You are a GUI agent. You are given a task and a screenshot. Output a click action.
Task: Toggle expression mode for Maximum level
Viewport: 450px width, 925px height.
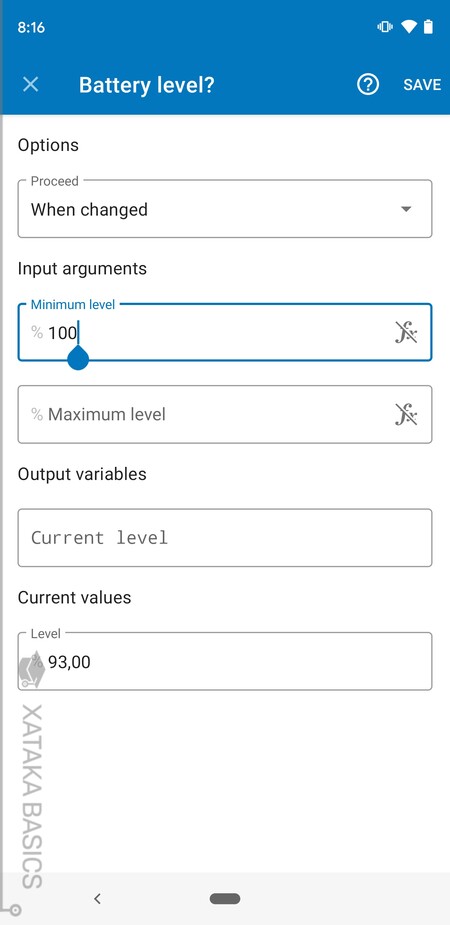tap(406, 414)
